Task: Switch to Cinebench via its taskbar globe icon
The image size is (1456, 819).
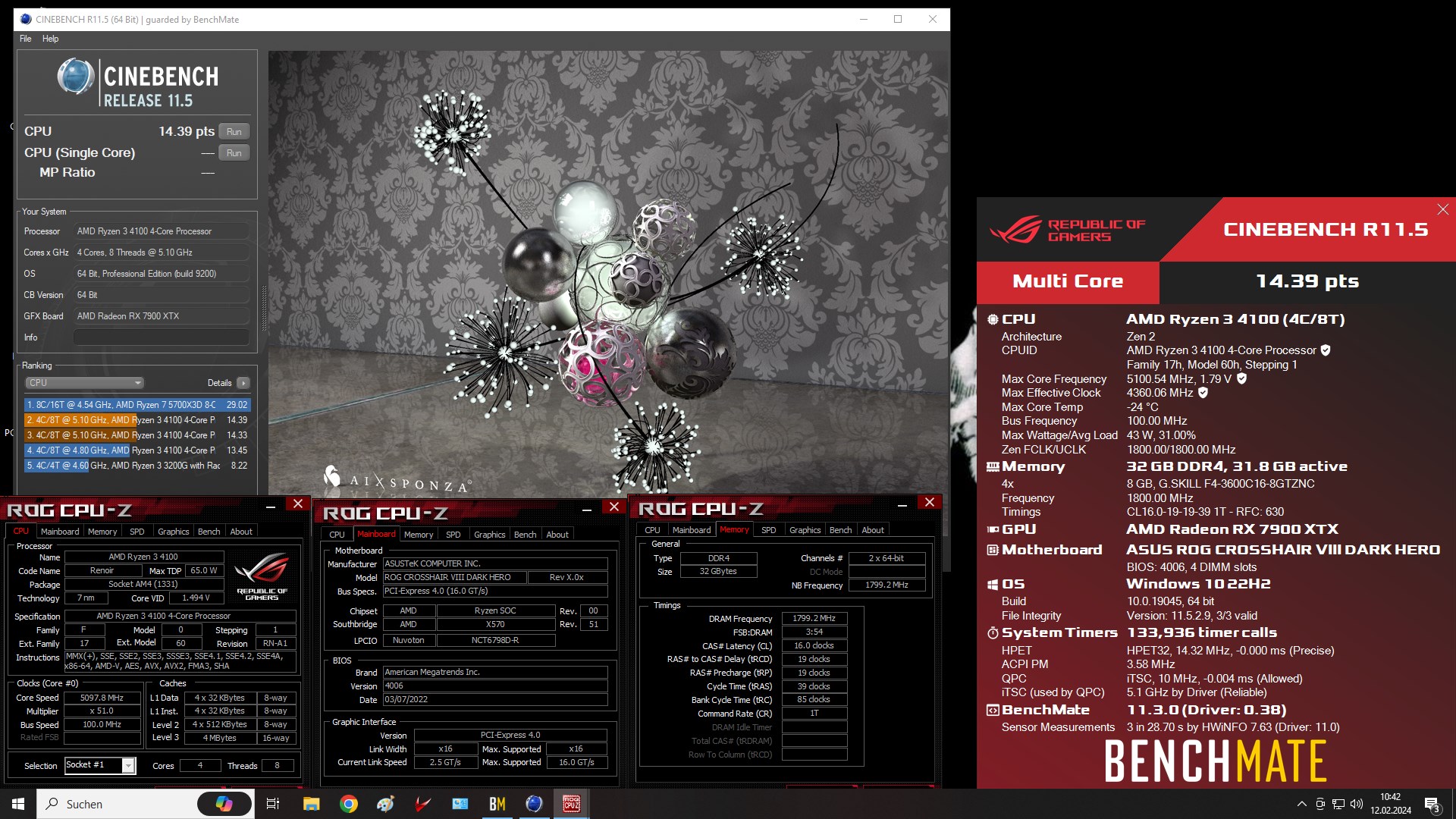Action: point(535,804)
